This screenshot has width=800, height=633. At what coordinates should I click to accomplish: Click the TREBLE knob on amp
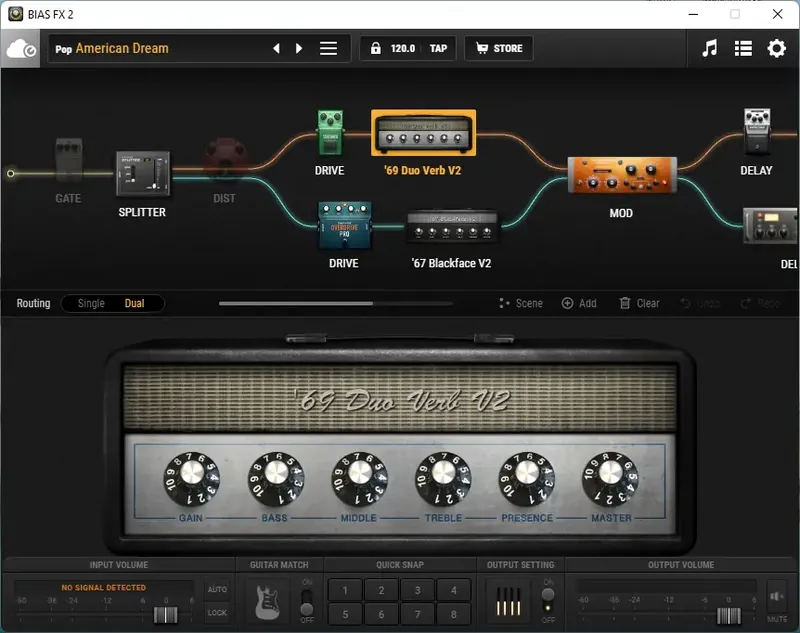coord(443,478)
